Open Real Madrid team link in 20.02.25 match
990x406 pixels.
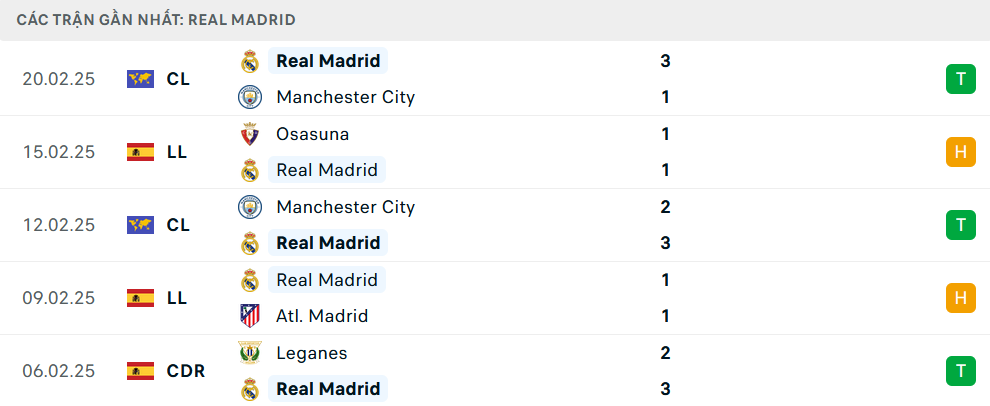328,61
